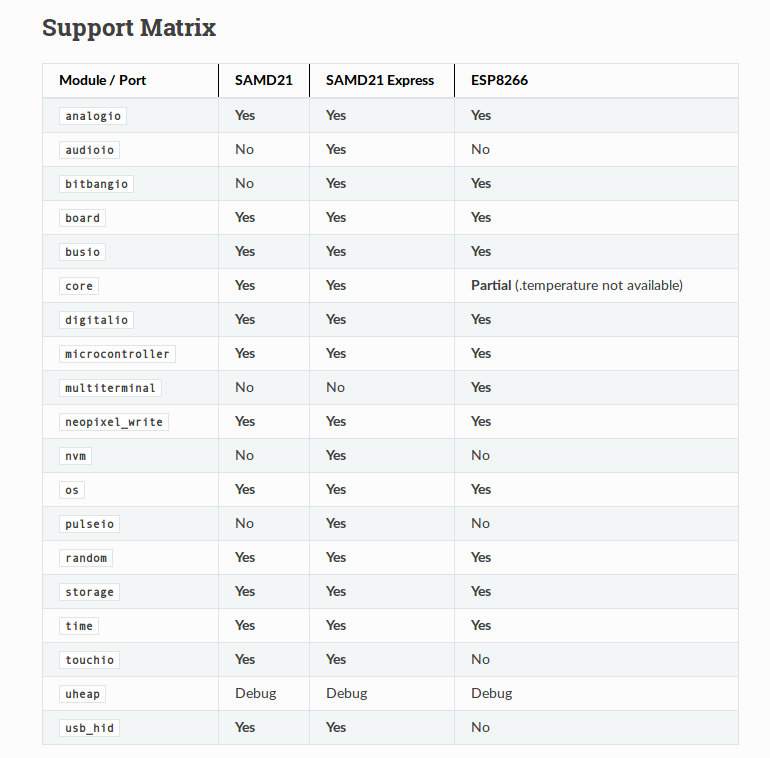Open the board module link
Image resolution: width=770 pixels, height=758 pixels.
click(82, 218)
